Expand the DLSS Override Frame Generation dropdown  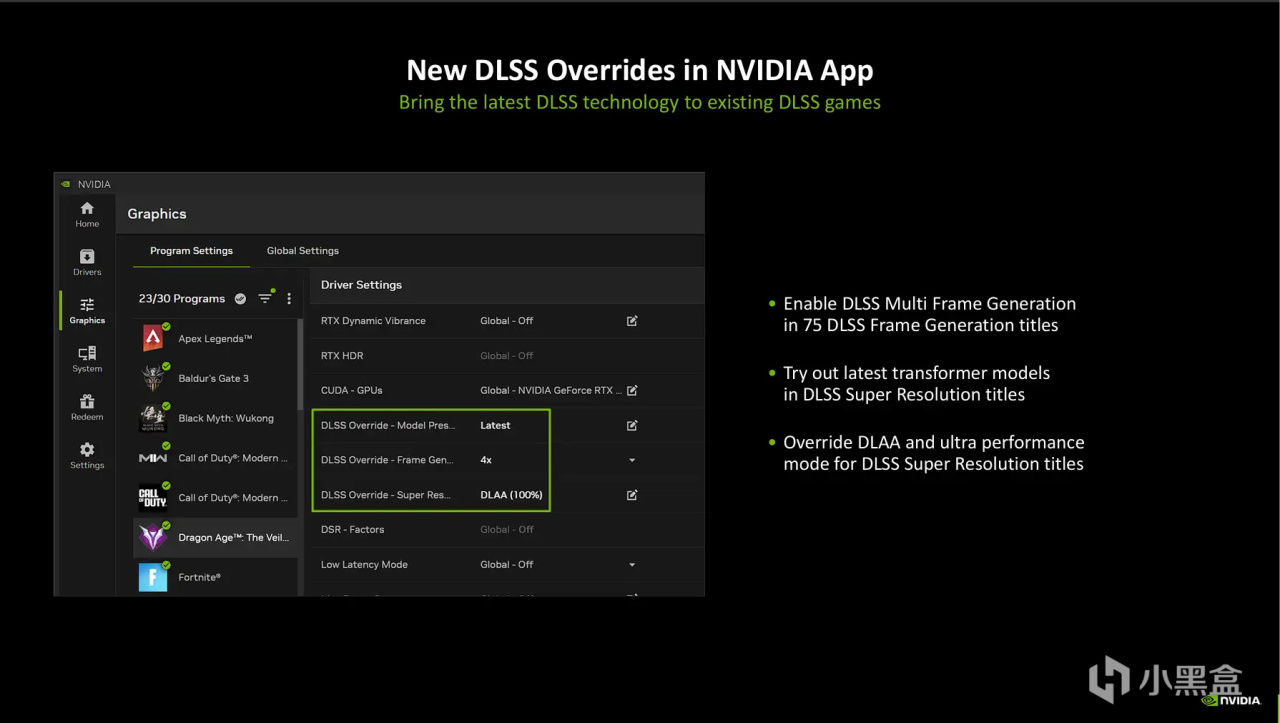click(632, 460)
